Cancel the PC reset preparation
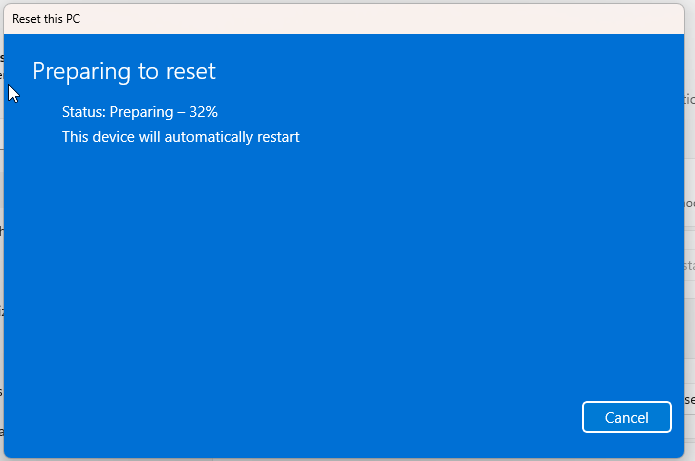 coord(626,417)
